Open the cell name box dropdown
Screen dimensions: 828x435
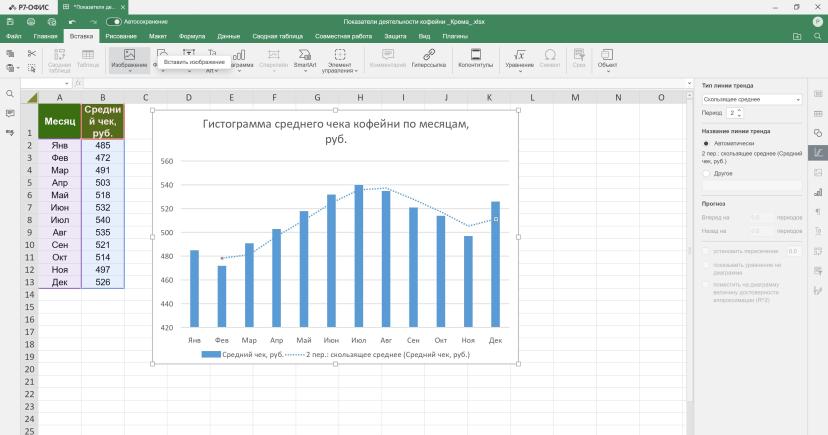click(x=67, y=83)
